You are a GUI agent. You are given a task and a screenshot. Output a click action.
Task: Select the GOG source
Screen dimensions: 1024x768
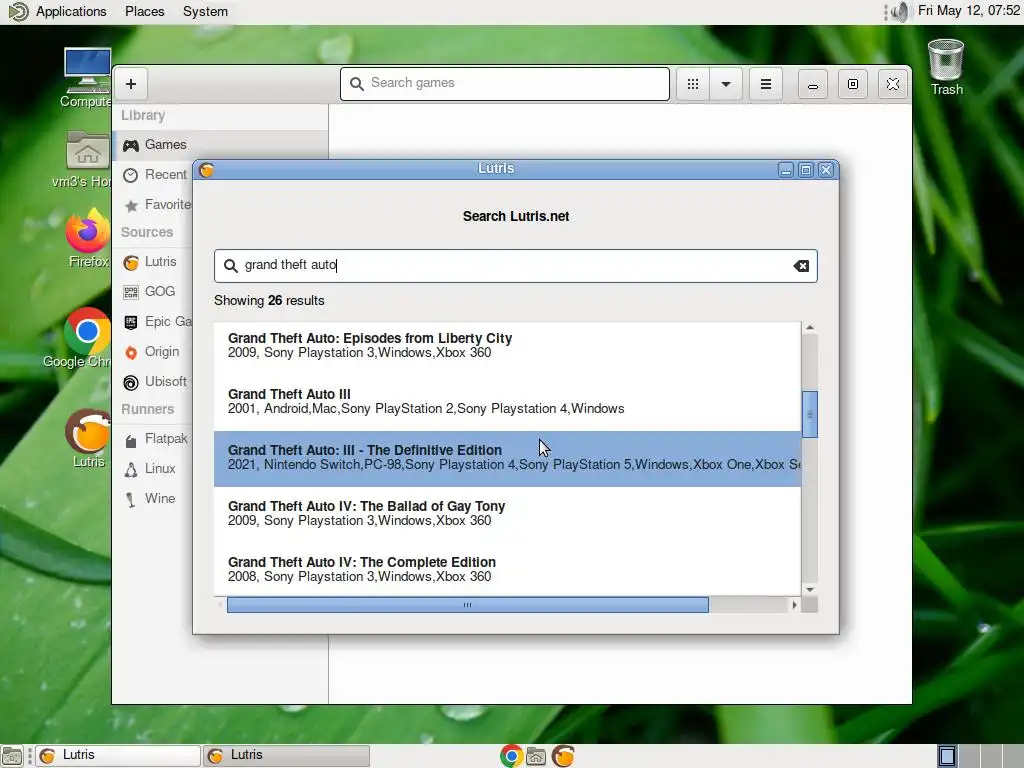[x=149, y=291]
